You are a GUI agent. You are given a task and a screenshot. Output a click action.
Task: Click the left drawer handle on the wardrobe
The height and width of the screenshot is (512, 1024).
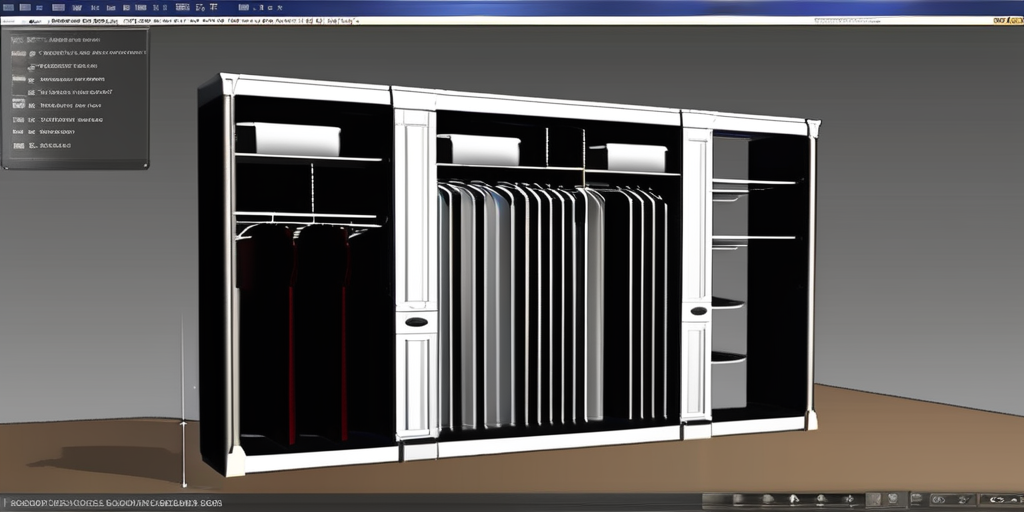(416, 322)
